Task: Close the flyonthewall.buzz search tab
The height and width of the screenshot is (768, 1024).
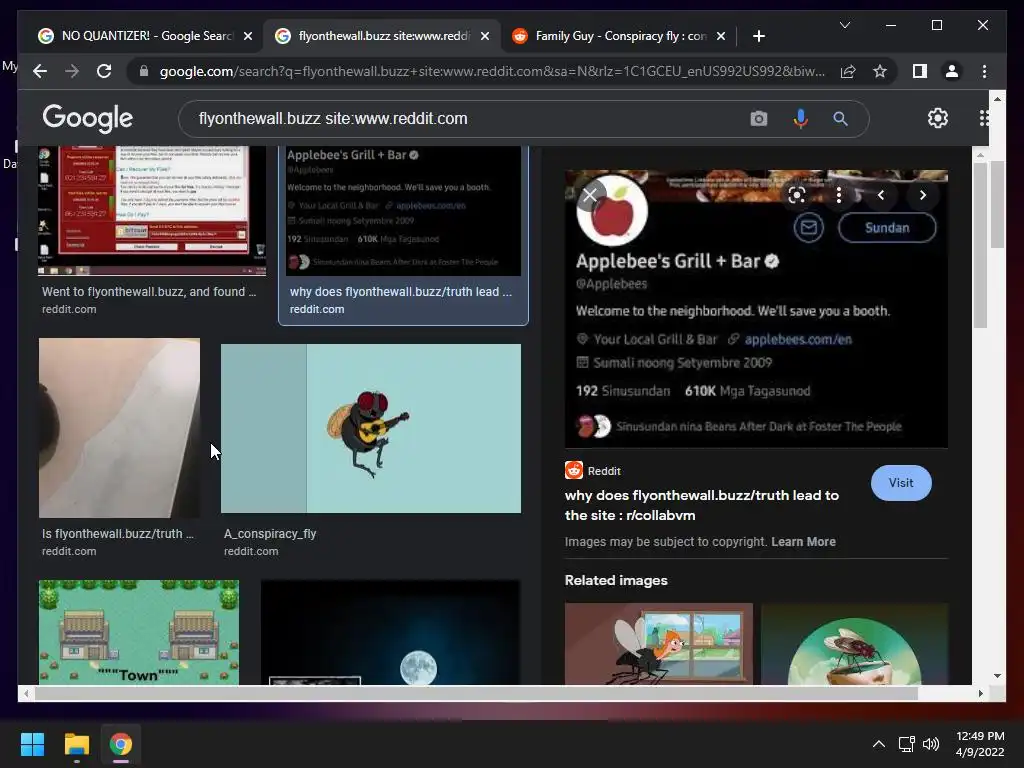Action: 485,36
